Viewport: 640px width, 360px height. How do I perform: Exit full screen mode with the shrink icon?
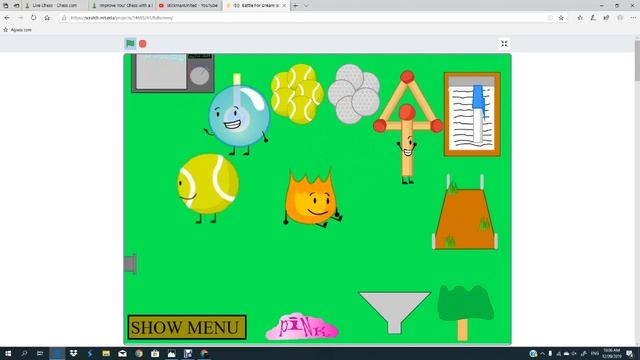pyautogui.click(x=504, y=44)
